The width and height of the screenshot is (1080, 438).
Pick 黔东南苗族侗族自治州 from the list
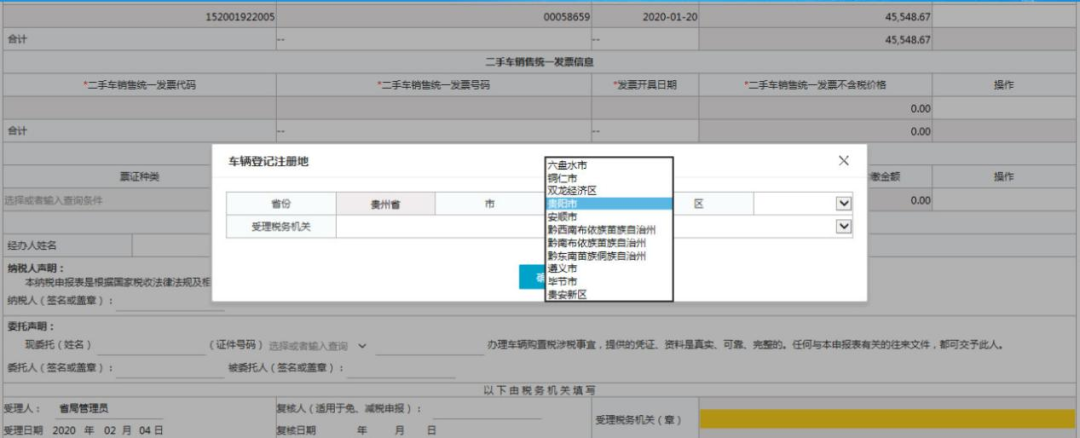click(608, 256)
